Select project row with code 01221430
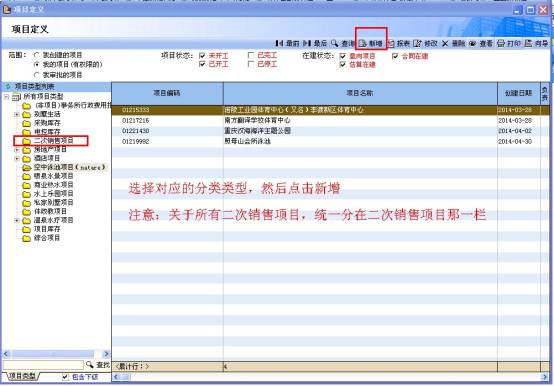554x386 pixels. point(331,131)
